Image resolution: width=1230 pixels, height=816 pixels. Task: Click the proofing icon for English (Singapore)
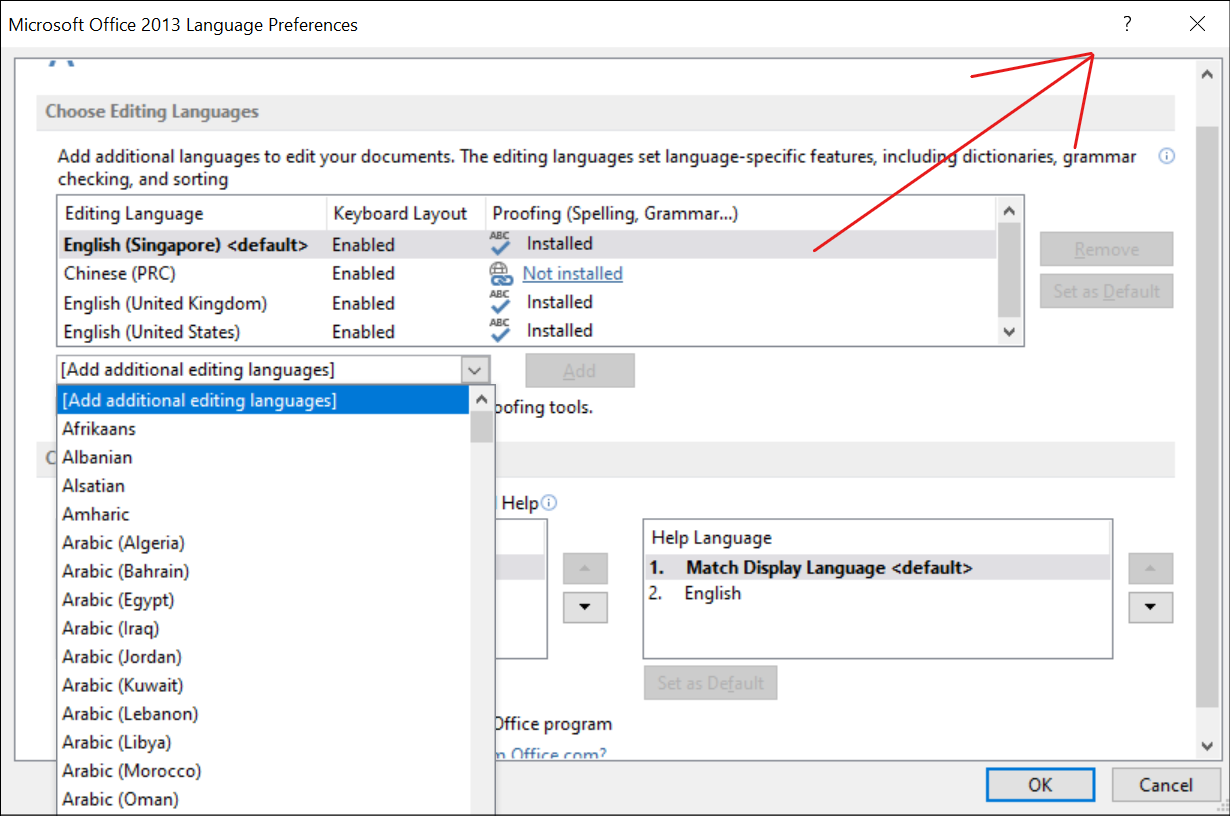pyautogui.click(x=500, y=243)
